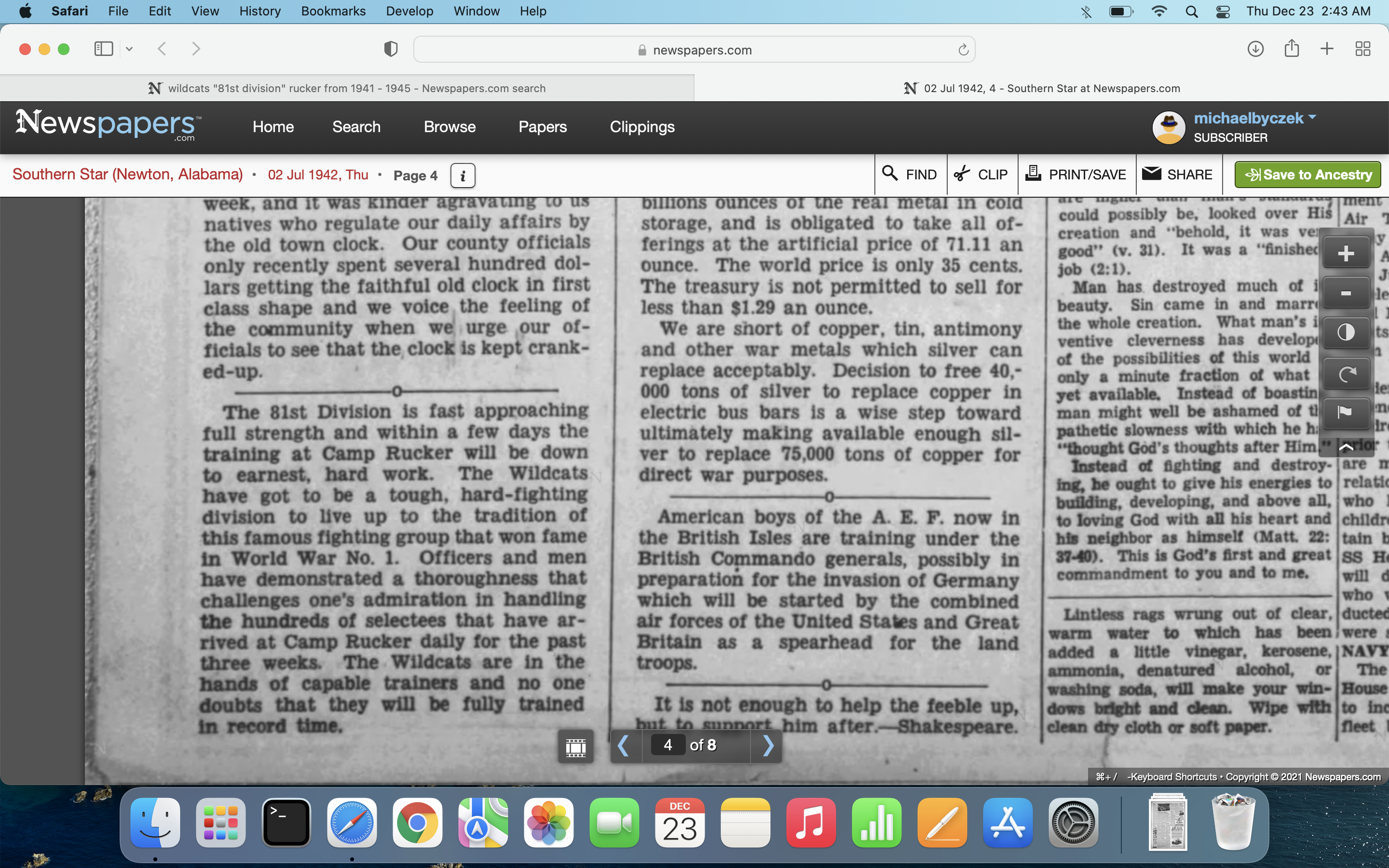Image resolution: width=1389 pixels, height=868 pixels.
Task: Click the newspapers.com address bar
Action: (x=694, y=50)
